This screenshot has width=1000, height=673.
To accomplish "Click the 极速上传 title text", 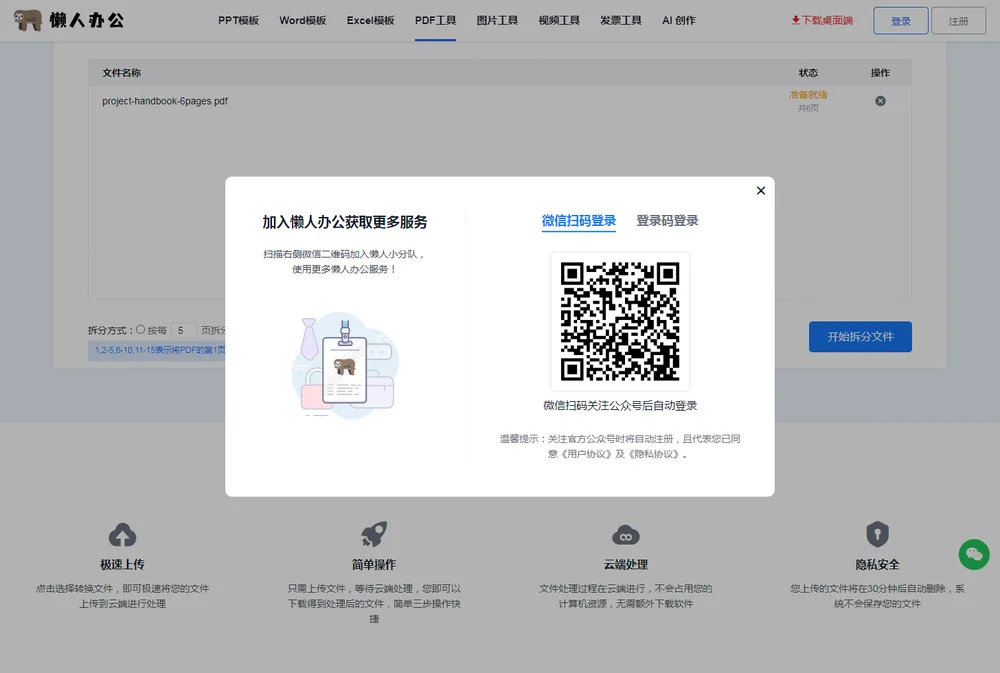I will 122,565.
